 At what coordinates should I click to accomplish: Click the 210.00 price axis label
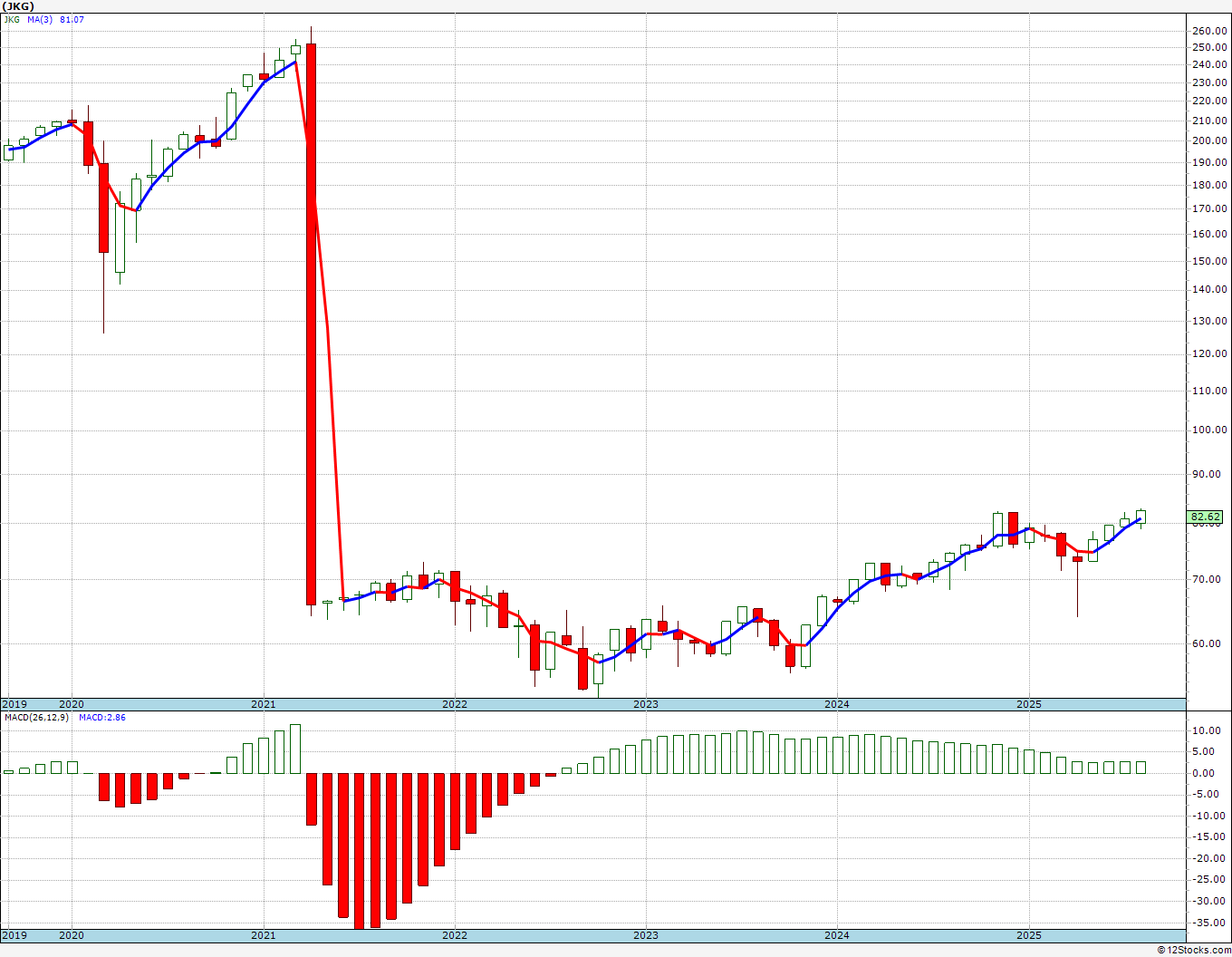(x=1209, y=121)
